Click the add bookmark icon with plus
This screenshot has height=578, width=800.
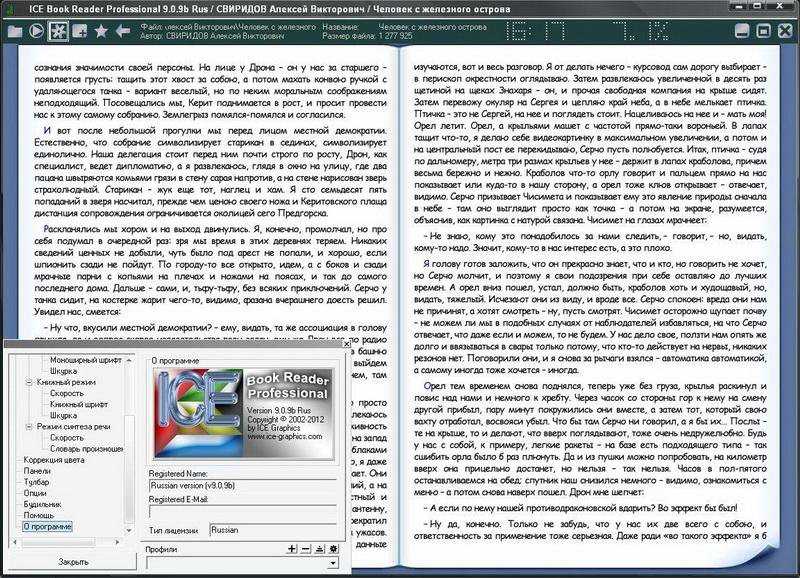(x=80, y=31)
